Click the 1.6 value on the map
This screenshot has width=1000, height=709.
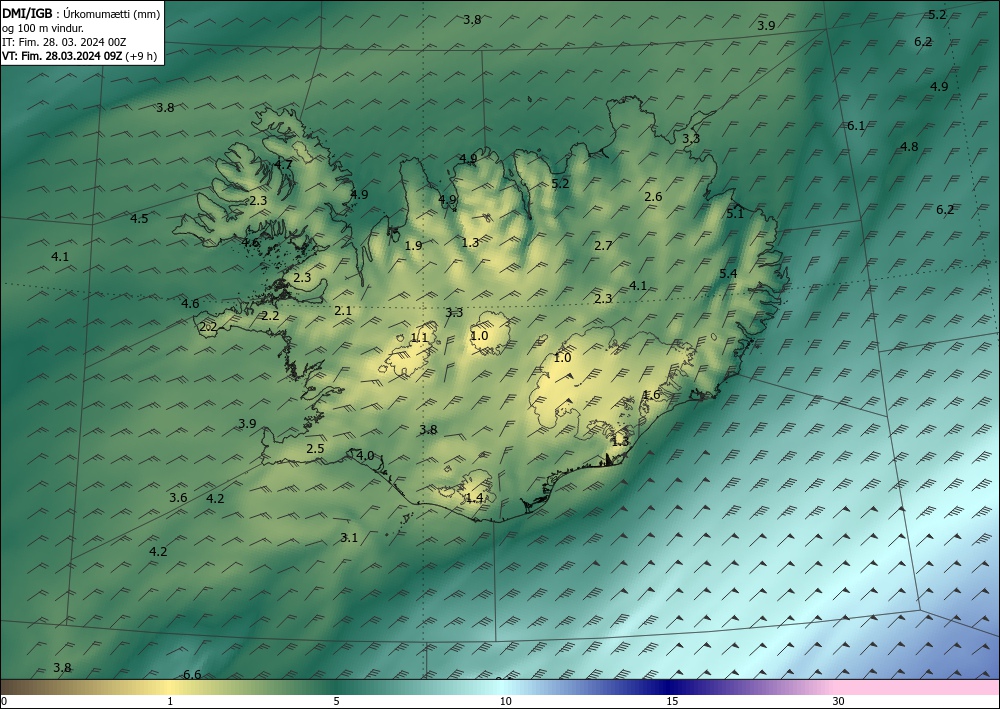[x=651, y=395]
